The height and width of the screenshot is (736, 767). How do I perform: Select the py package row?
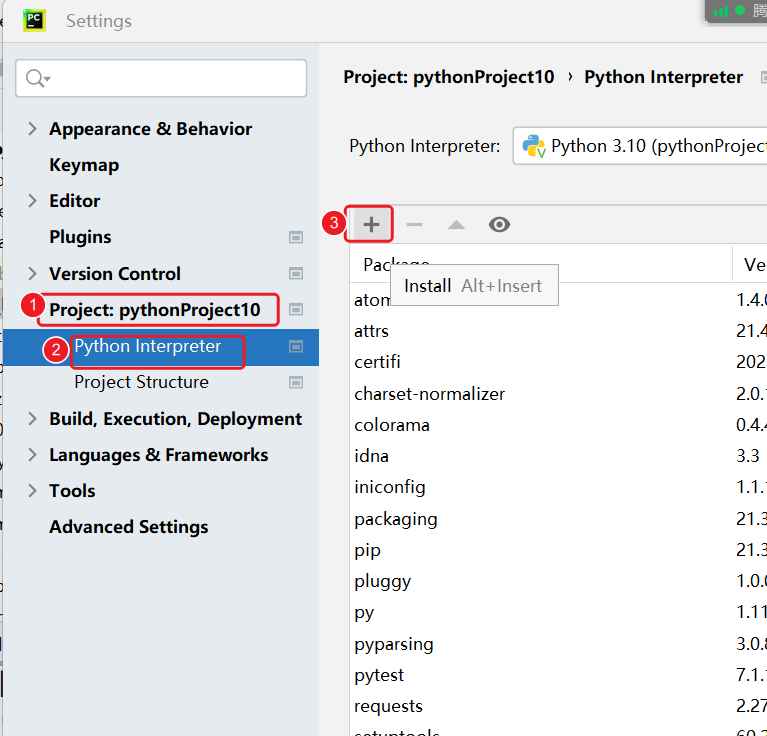pyautogui.click(x=558, y=612)
